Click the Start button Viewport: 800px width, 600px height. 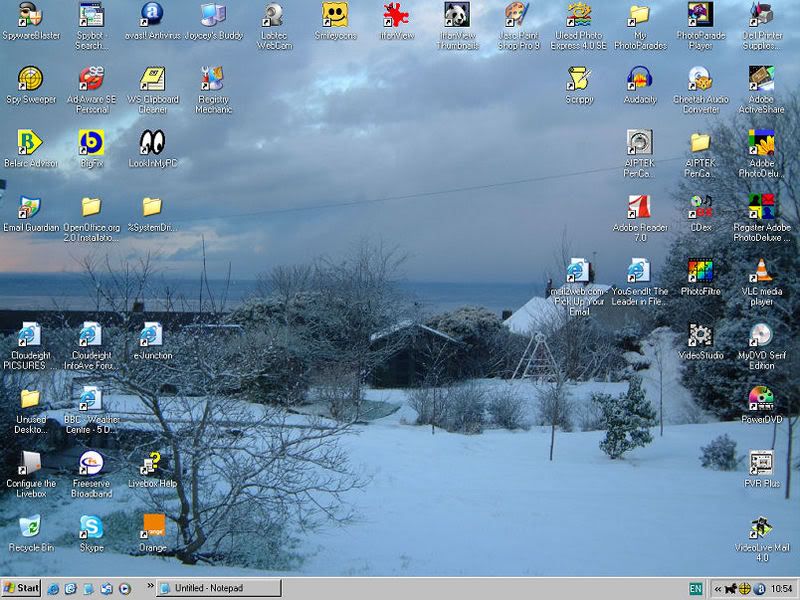point(21,588)
